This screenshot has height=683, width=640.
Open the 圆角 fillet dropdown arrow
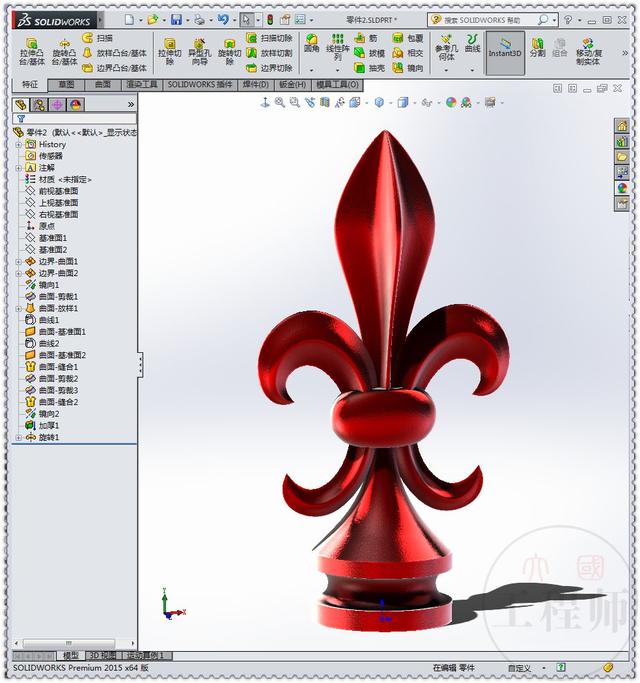coord(312,70)
